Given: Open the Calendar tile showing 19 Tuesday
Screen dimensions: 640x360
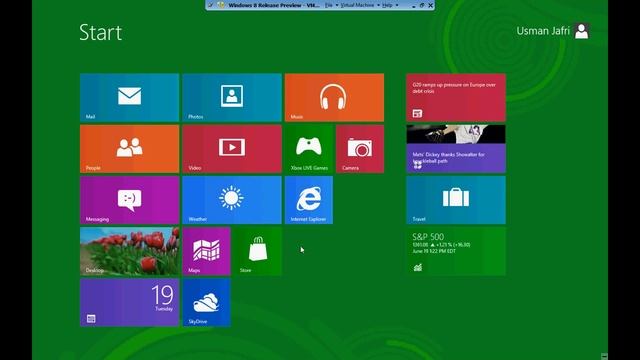Looking at the screenshot, I should click(x=129, y=302).
